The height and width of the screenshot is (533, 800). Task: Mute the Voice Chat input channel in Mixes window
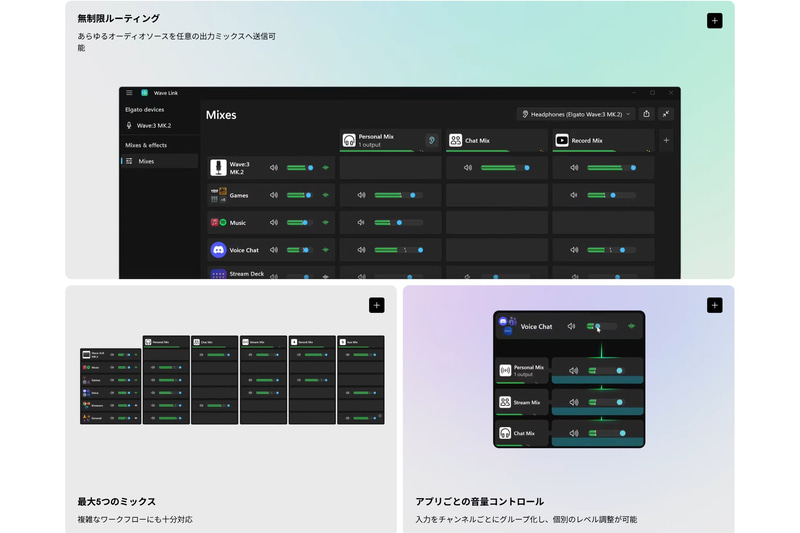click(273, 250)
